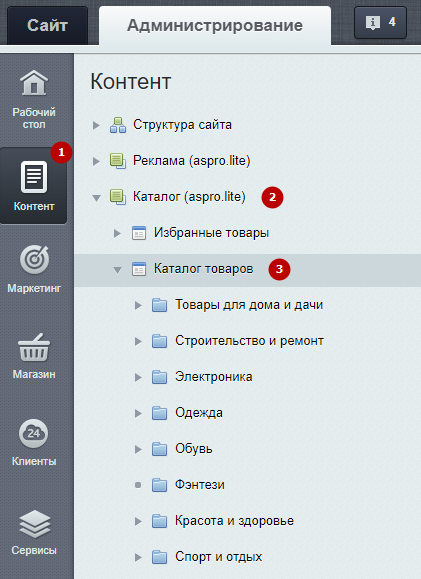The width and height of the screenshot is (421, 579).
Task: Open the Маркетинг target icon
Action: point(34,260)
